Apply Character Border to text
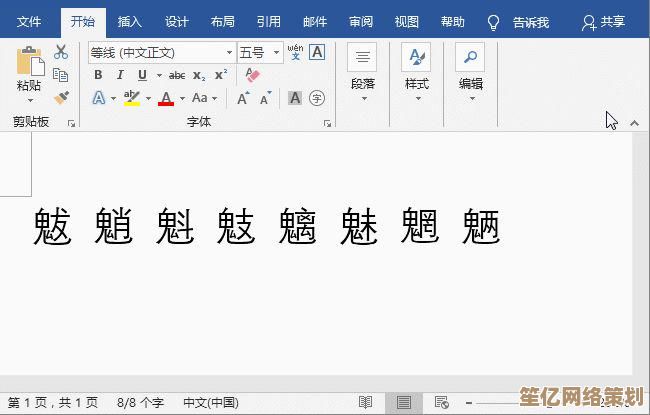650x415 pixels. (317, 52)
